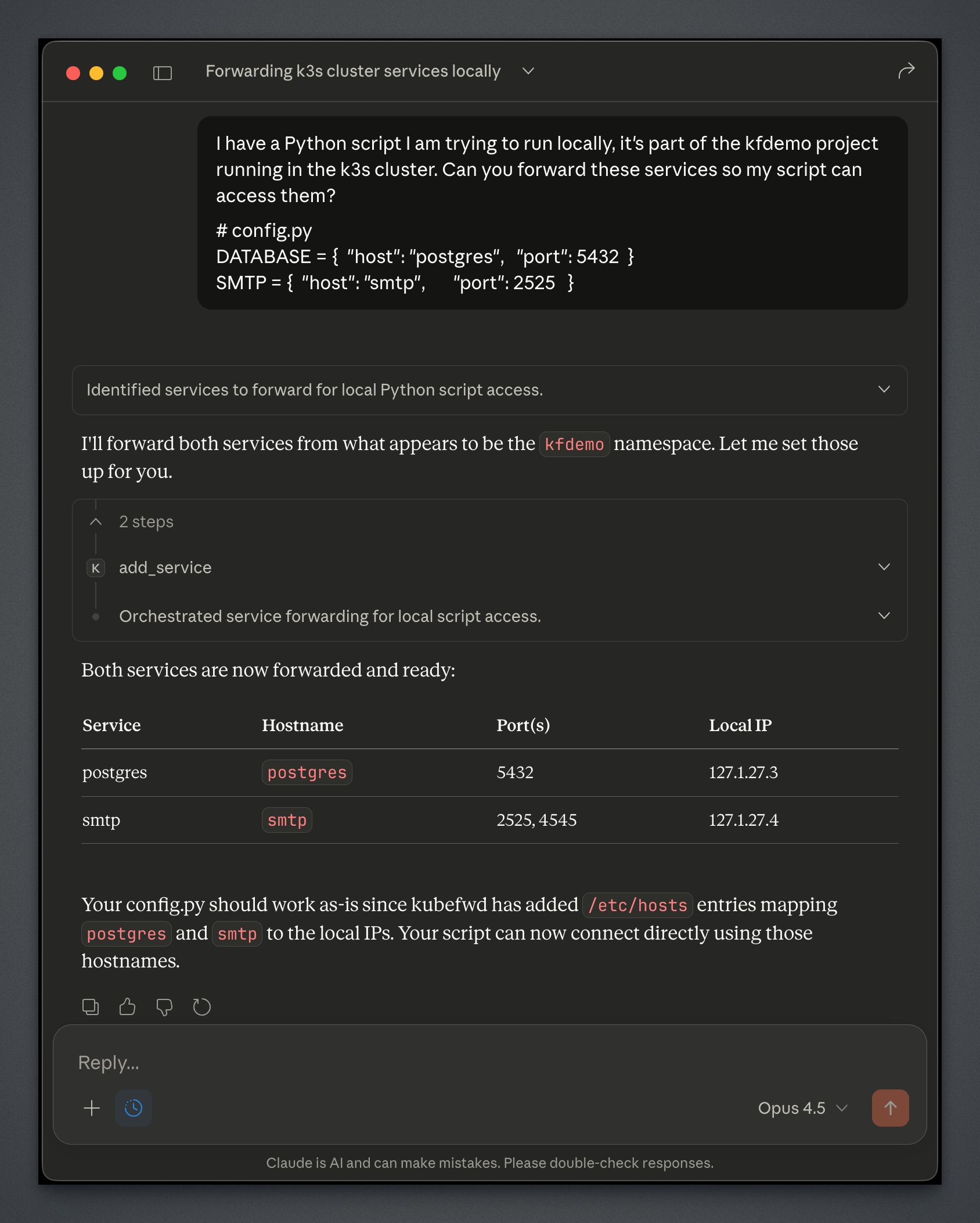Toggle the sidebar panel icon

[162, 73]
